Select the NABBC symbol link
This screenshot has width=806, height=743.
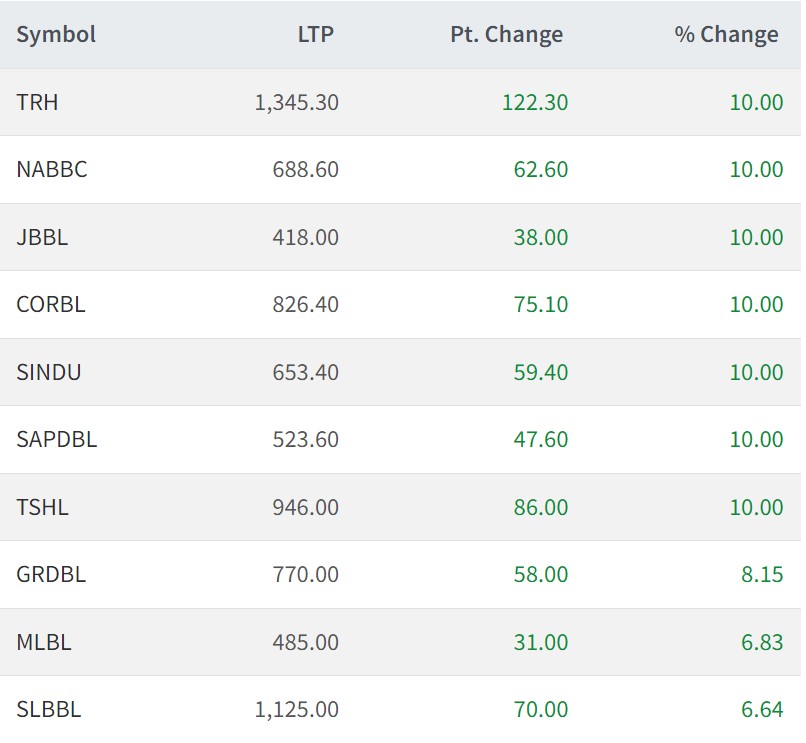(52, 170)
